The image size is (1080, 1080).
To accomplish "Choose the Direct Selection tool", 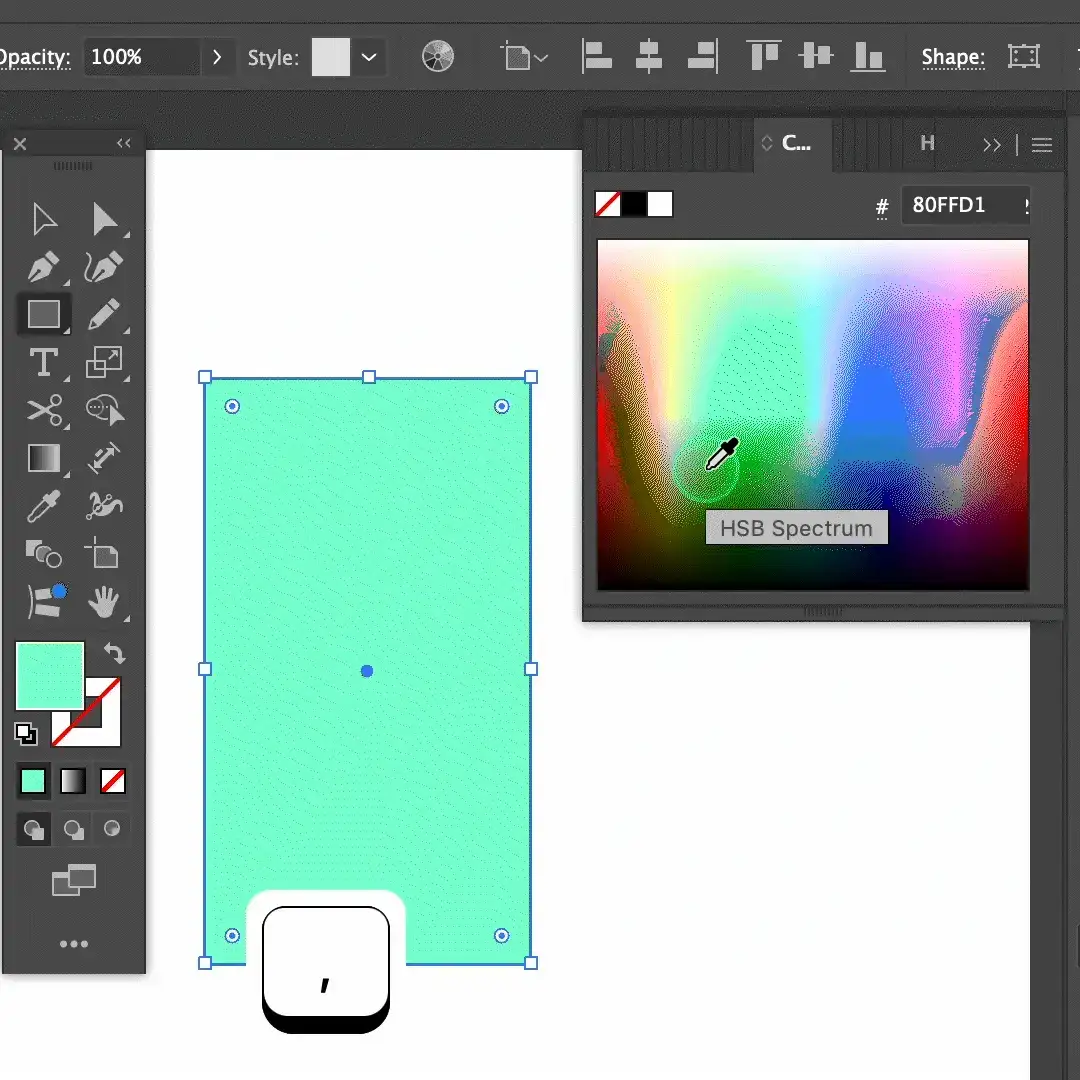I will (x=106, y=218).
